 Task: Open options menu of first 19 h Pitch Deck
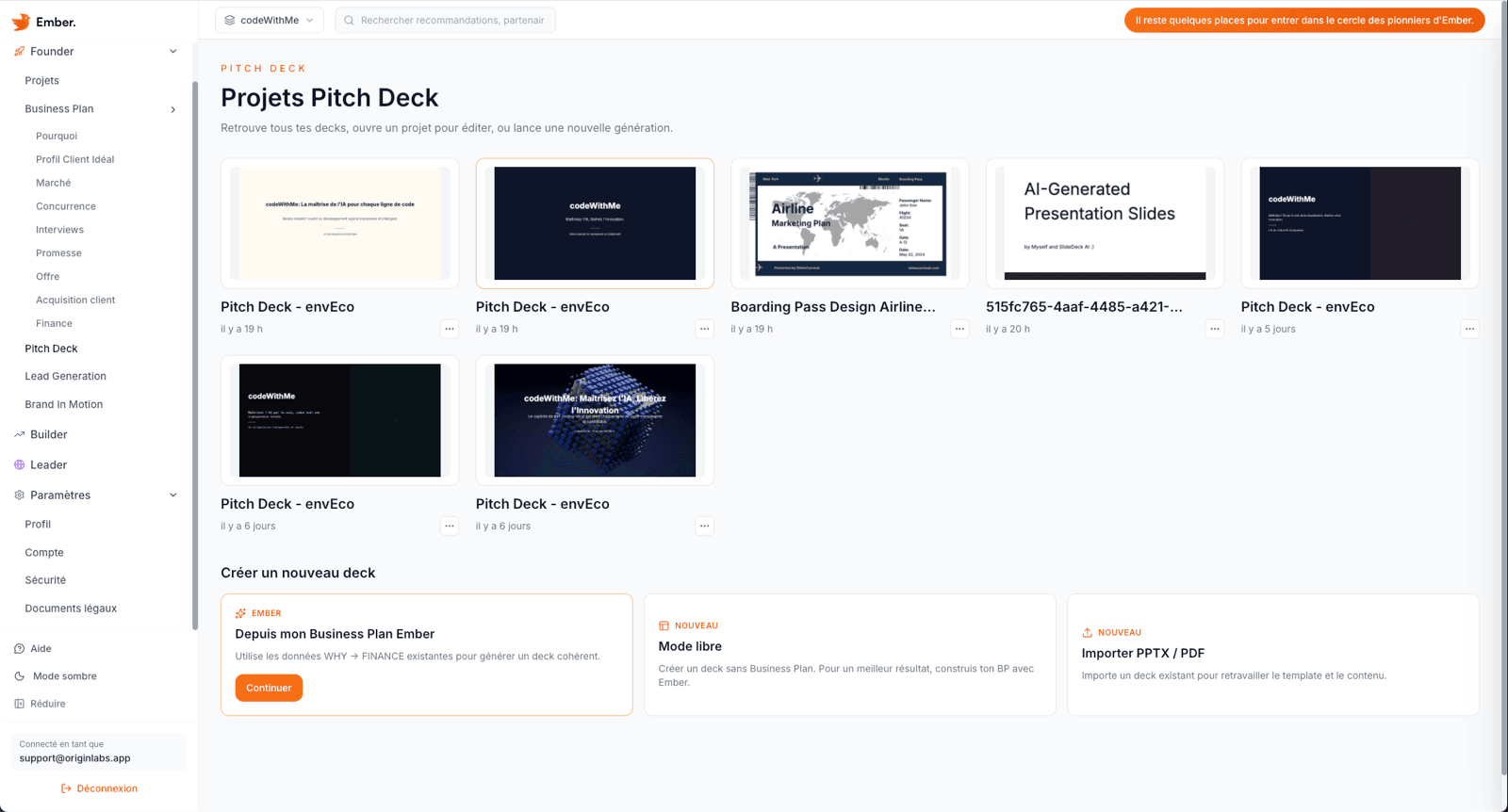coord(450,329)
